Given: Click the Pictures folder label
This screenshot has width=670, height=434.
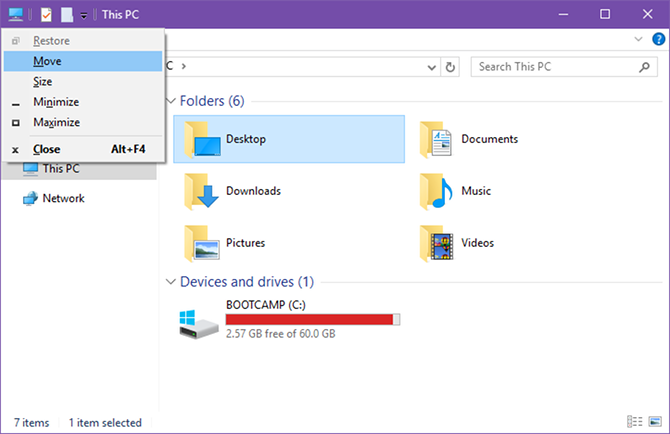Looking at the screenshot, I should (x=245, y=243).
